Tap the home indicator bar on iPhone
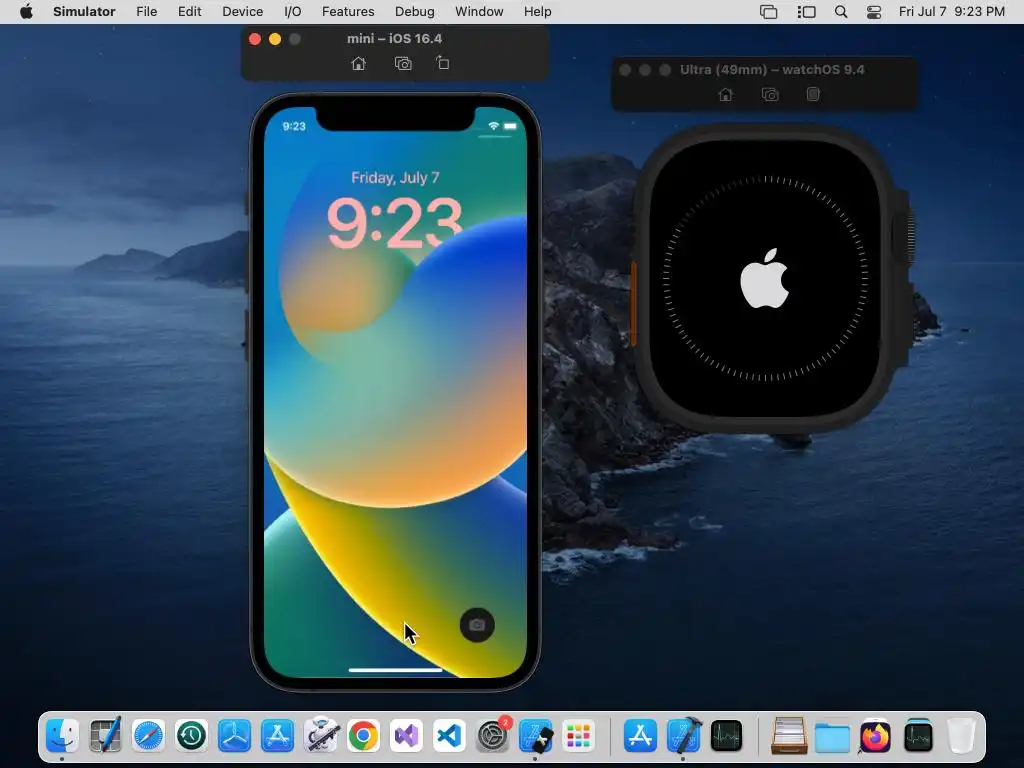 point(395,669)
